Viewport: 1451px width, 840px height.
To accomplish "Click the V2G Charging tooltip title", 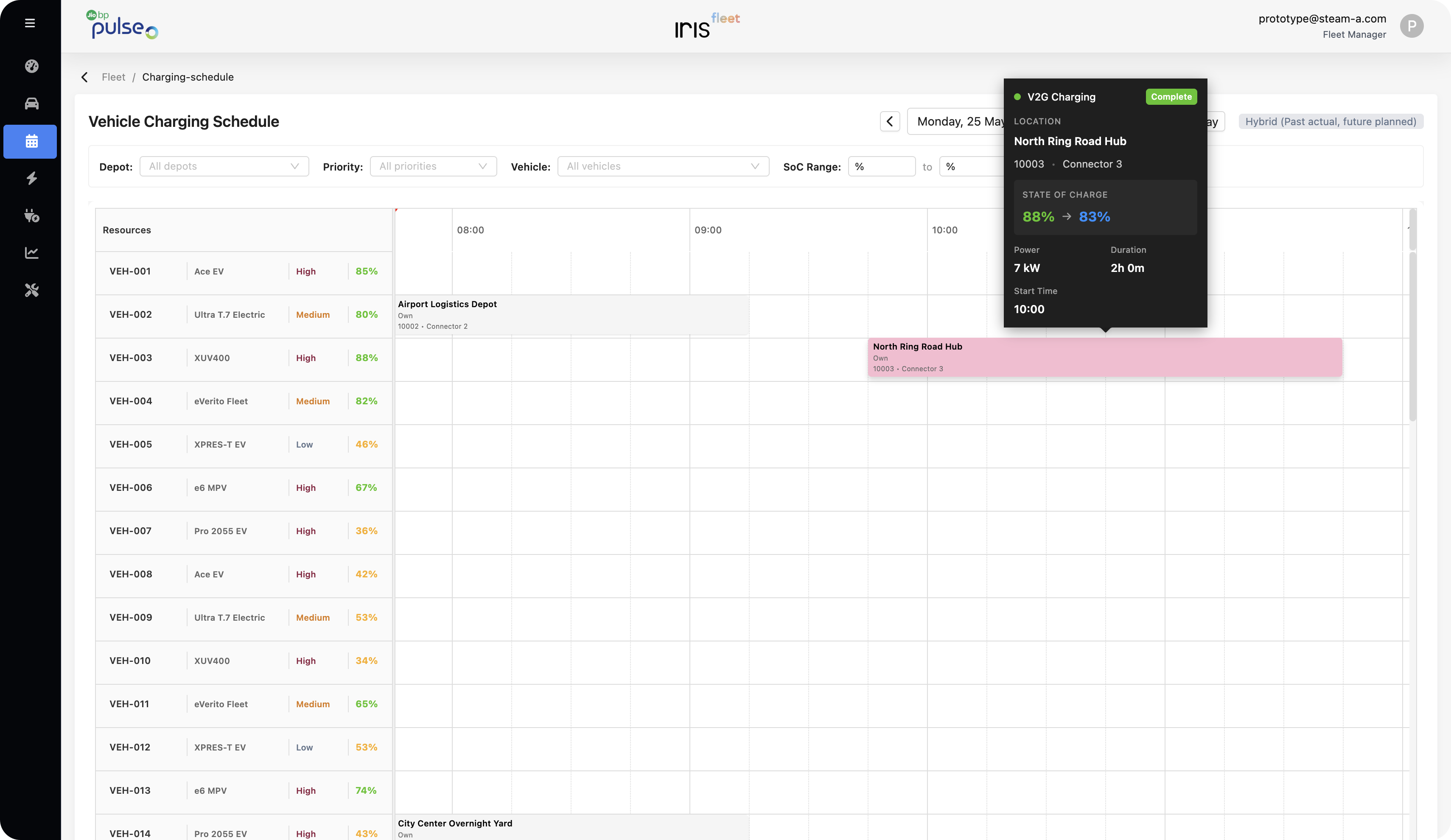I will coord(1061,97).
